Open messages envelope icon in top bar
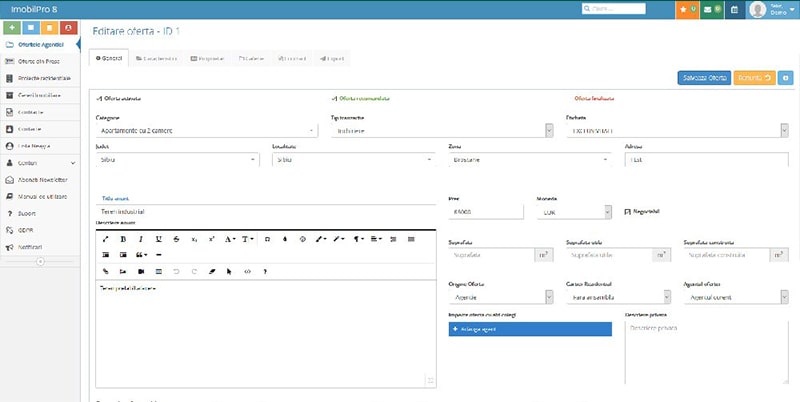Screen dimensions: 800x402 point(711,10)
